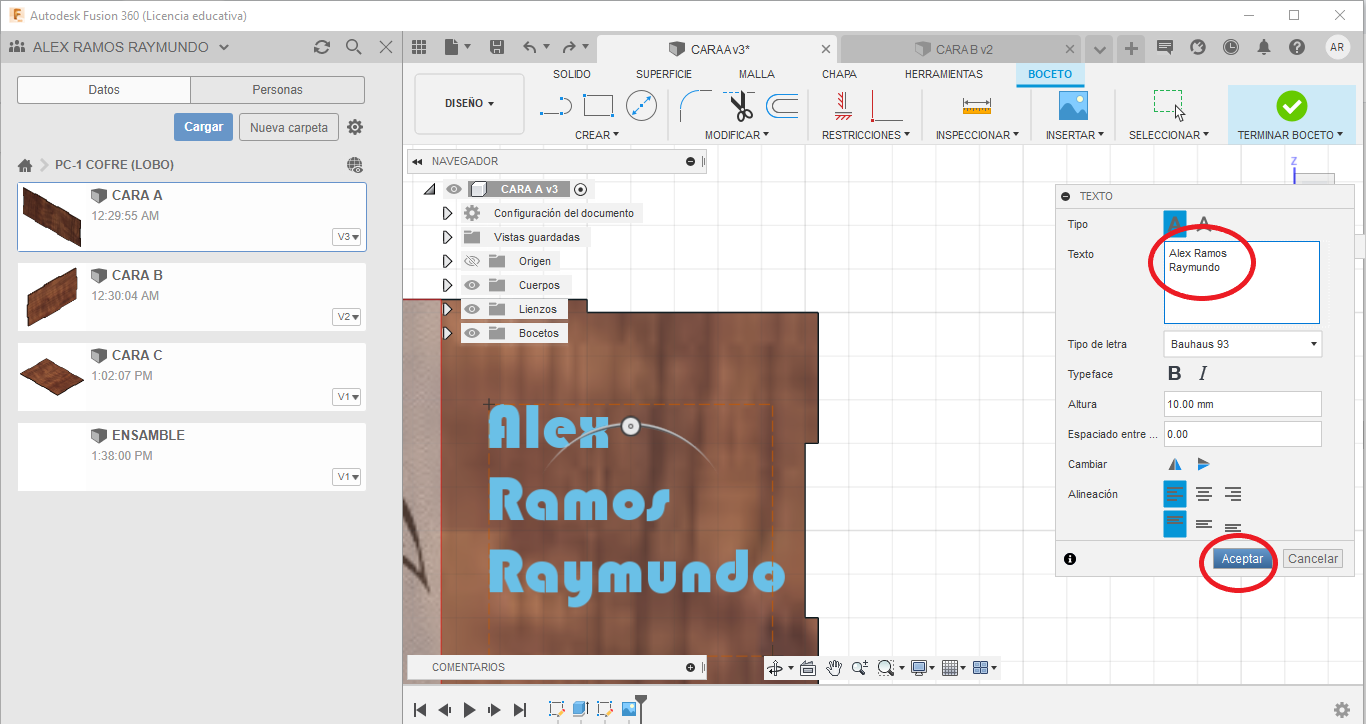
Task: Click the Insert image icon
Action: pos(1073,105)
